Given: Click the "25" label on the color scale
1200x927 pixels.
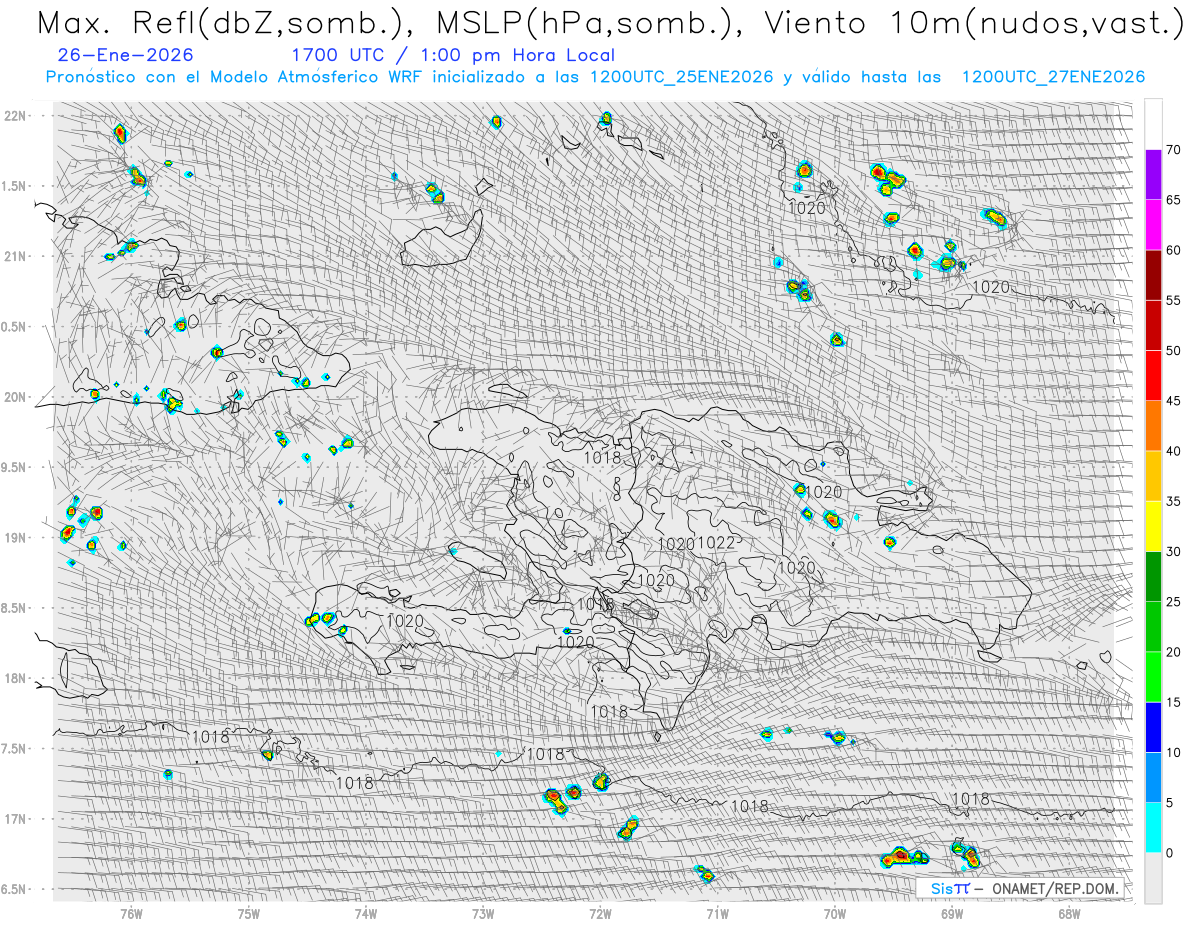Looking at the screenshot, I should (x=1173, y=601).
